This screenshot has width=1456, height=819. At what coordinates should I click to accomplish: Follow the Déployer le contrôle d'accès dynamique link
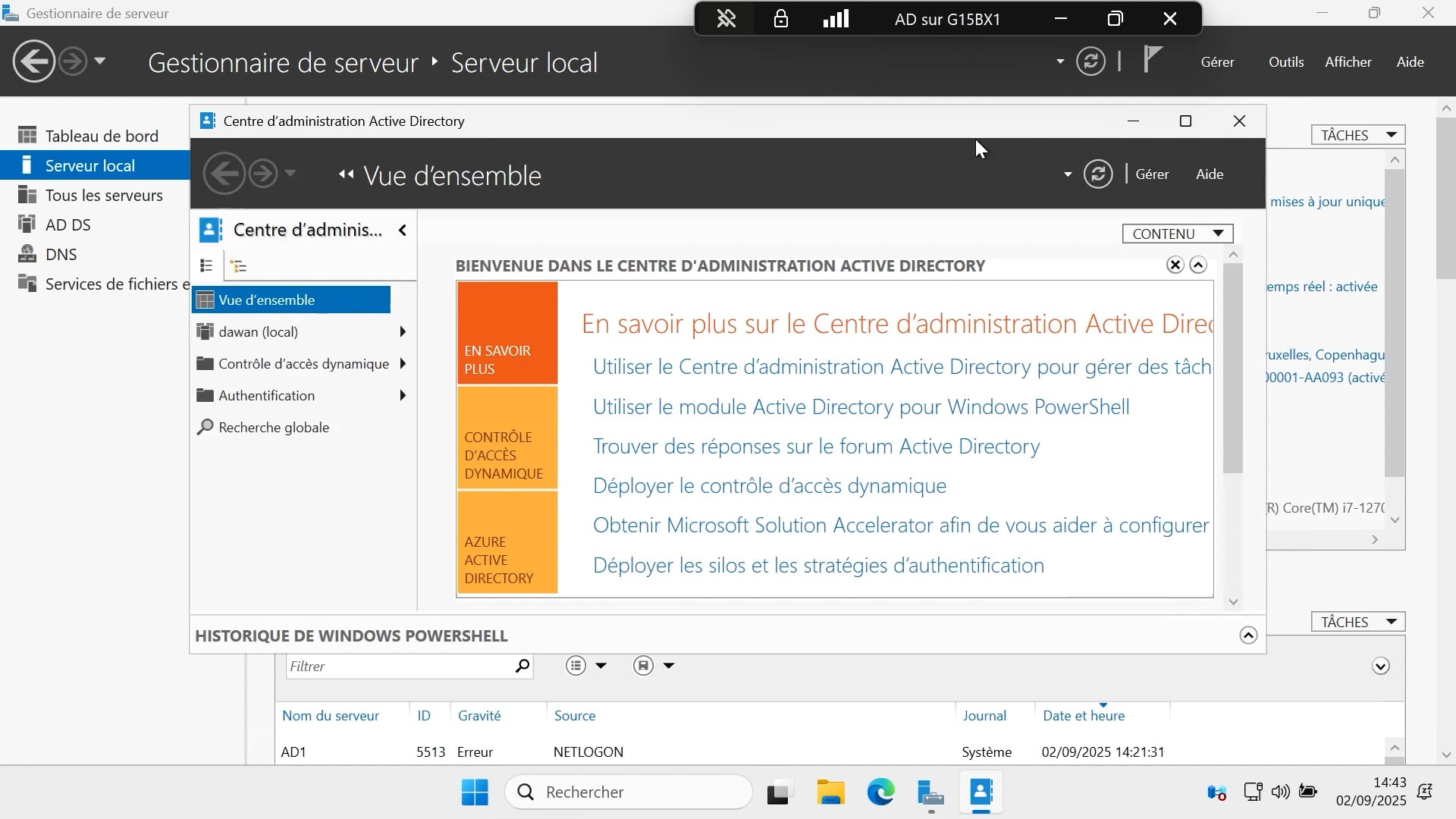coord(769,486)
